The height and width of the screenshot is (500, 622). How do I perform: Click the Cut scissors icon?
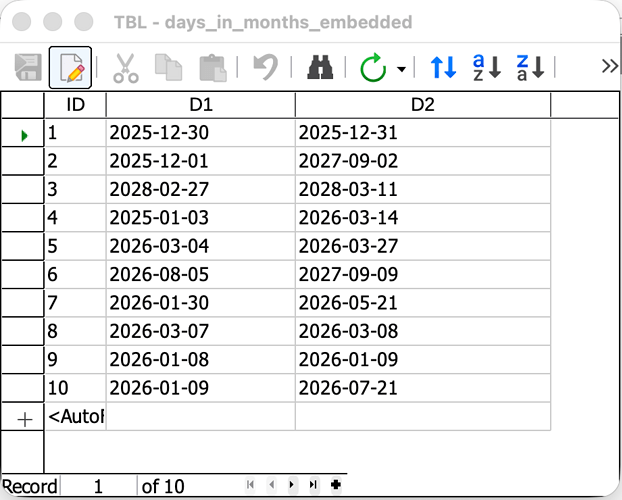click(125, 68)
